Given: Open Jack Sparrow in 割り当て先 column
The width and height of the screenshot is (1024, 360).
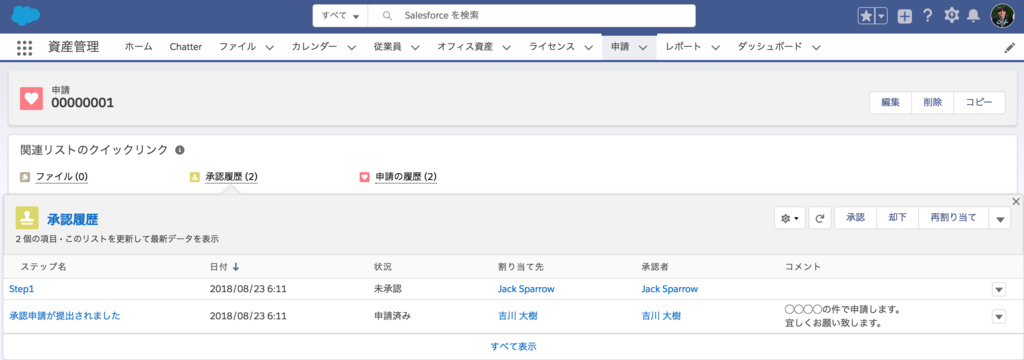Looking at the screenshot, I should [x=526, y=289].
